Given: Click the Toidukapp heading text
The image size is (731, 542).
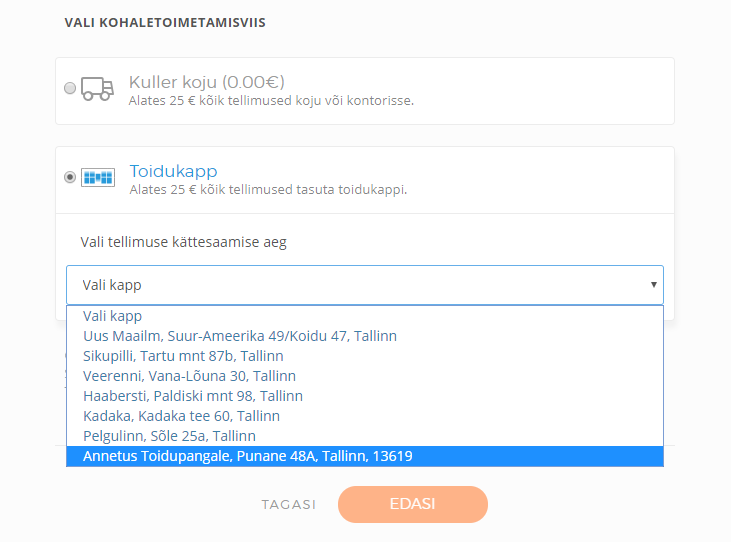Looking at the screenshot, I should [x=173, y=171].
